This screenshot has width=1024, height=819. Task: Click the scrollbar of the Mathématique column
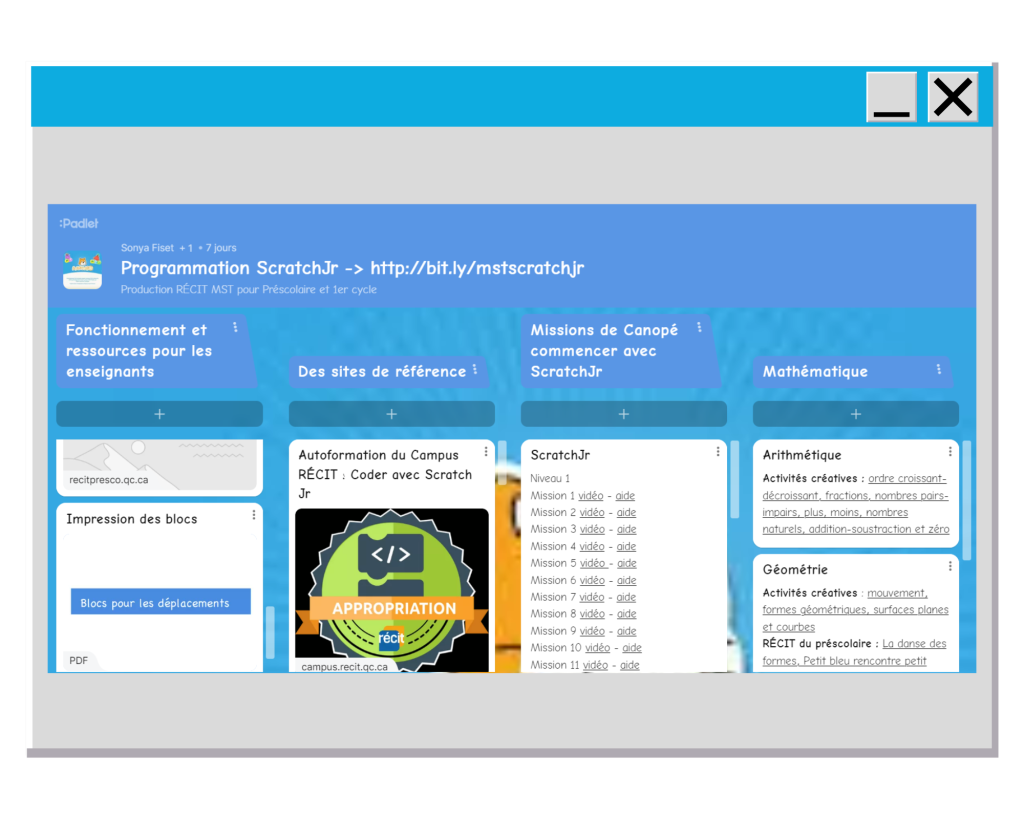967,500
